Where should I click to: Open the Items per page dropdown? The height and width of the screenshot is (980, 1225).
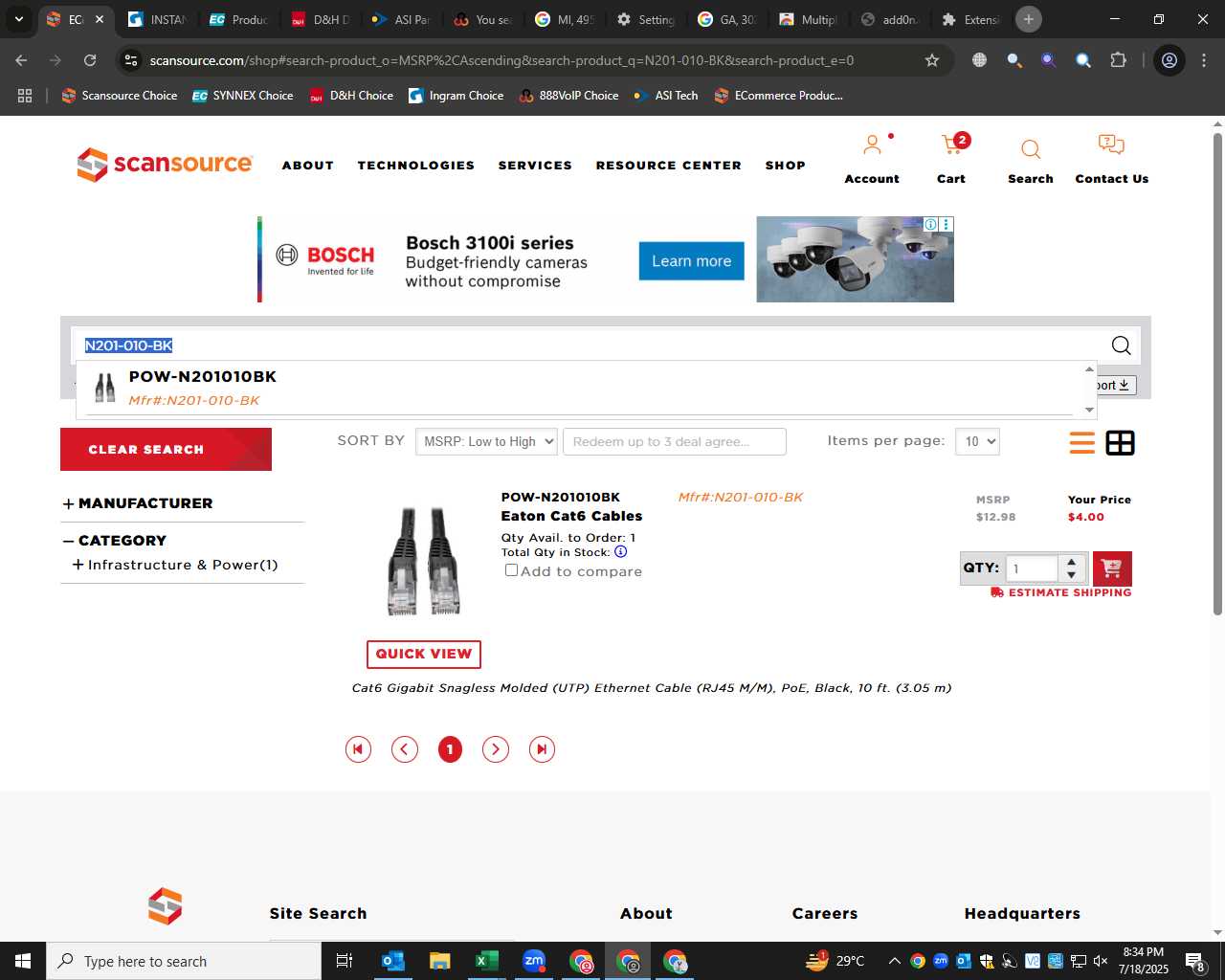(x=977, y=441)
